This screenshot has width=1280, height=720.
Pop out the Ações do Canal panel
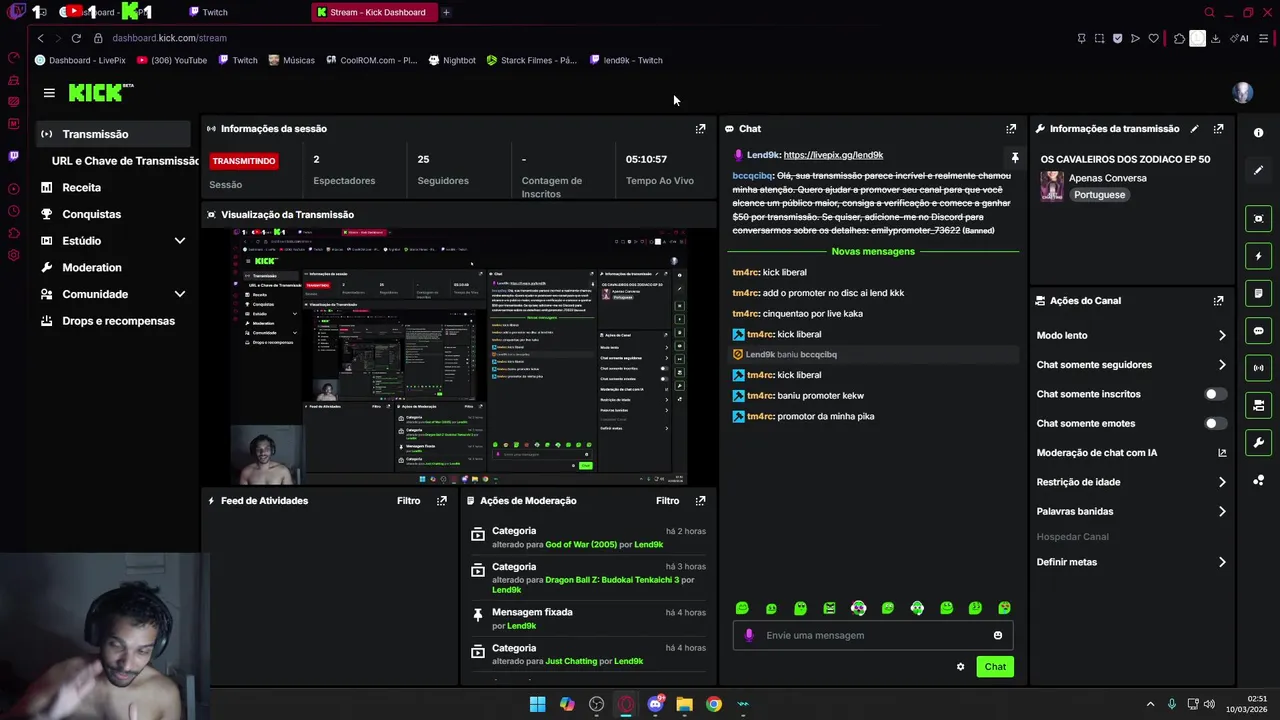(1218, 301)
